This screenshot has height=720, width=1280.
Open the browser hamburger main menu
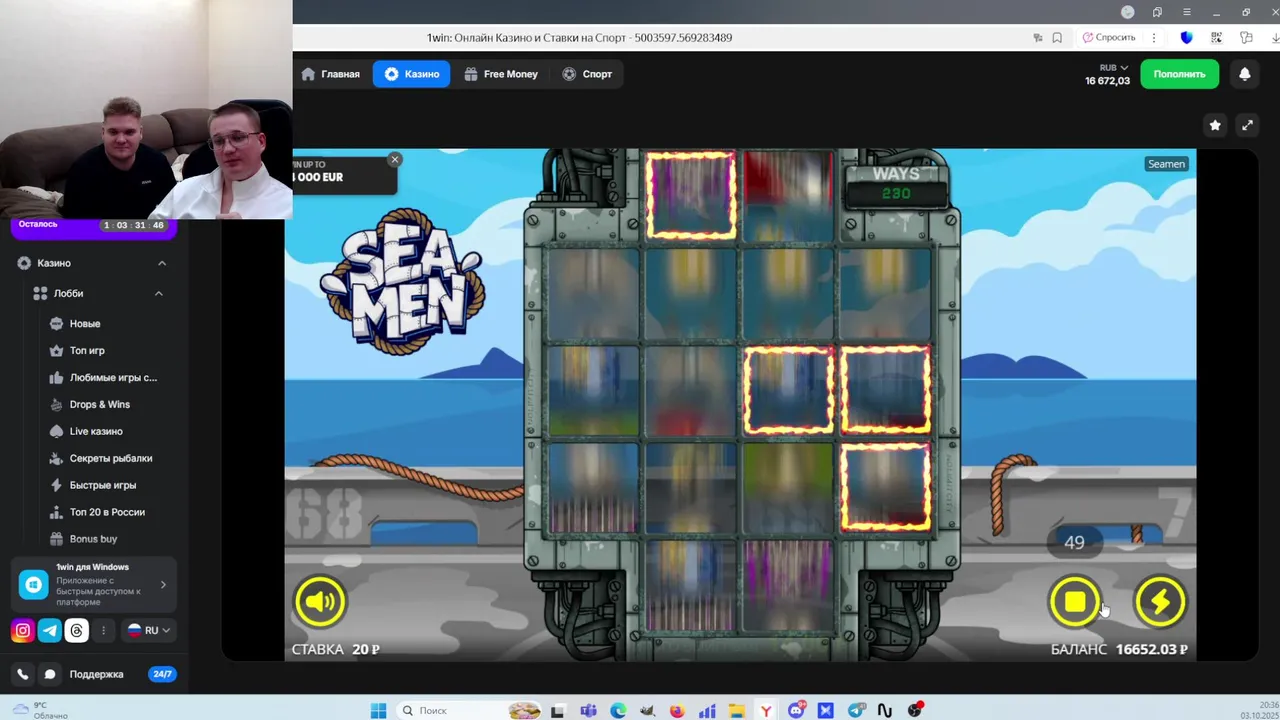[1187, 12]
